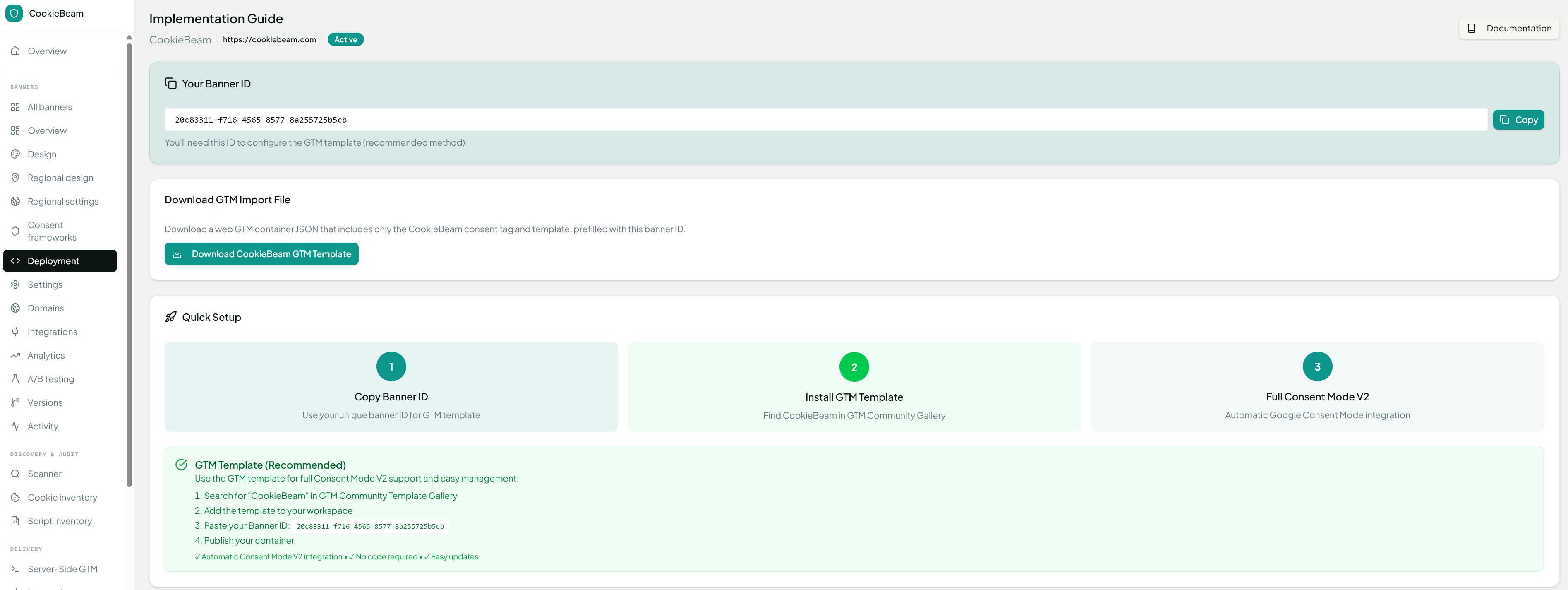The image size is (1568, 590).
Task: Open All banners in the sidebar
Action: click(60, 107)
